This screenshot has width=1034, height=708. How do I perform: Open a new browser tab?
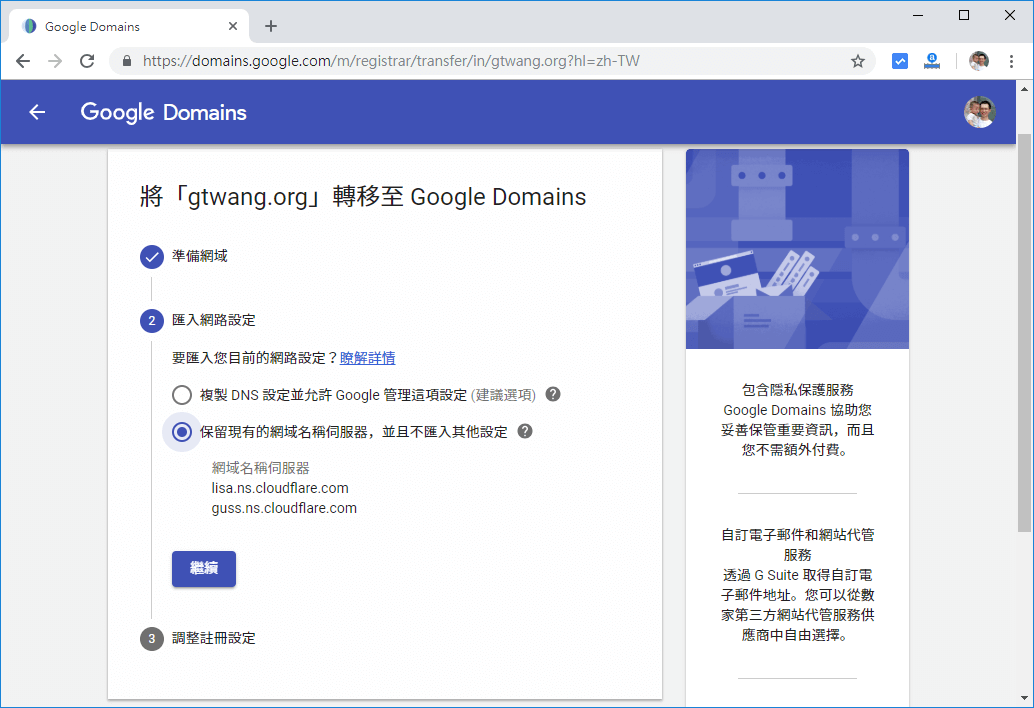(271, 26)
